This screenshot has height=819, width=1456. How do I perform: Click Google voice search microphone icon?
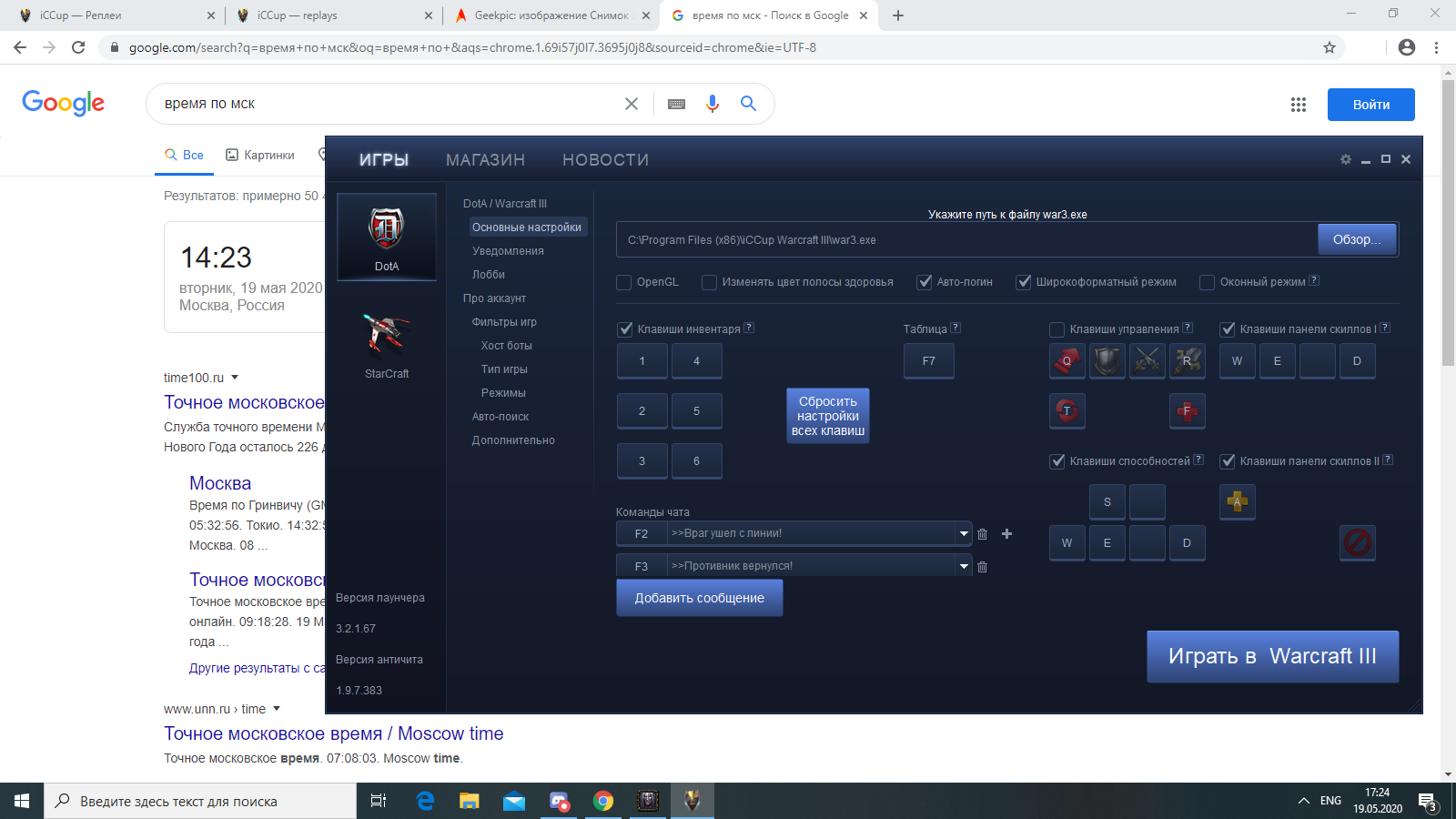tap(712, 104)
